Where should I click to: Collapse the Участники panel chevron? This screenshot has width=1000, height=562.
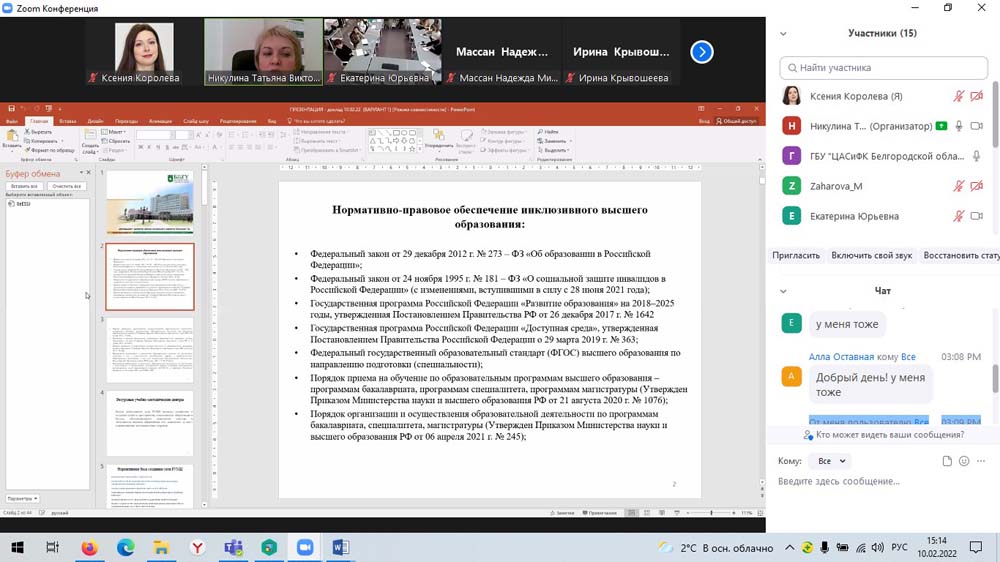(783, 33)
